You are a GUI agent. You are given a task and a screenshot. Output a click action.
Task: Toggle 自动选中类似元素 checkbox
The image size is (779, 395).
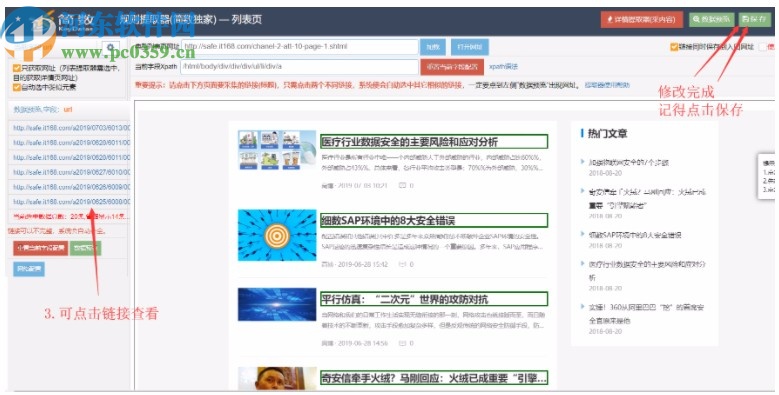pyautogui.click(x=17, y=87)
